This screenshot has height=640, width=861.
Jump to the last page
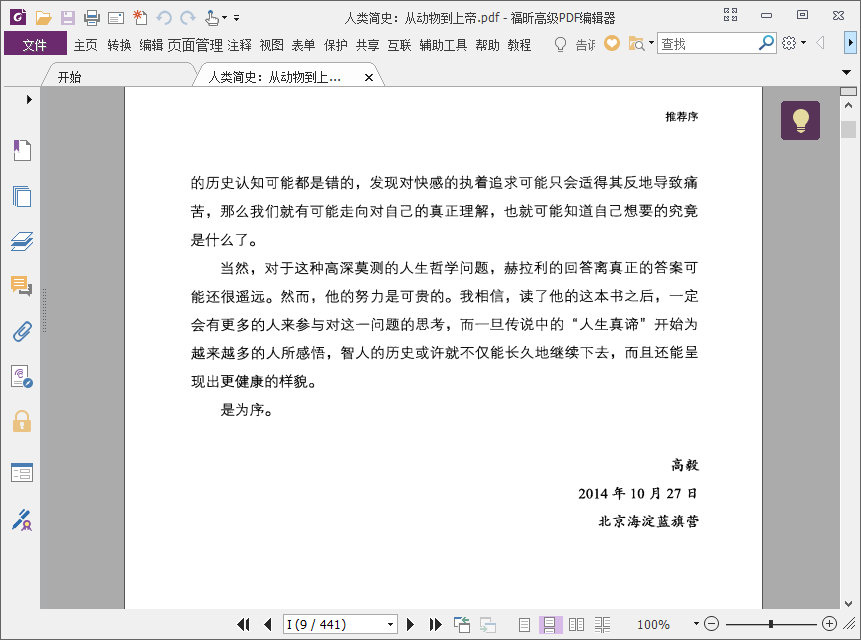(435, 624)
